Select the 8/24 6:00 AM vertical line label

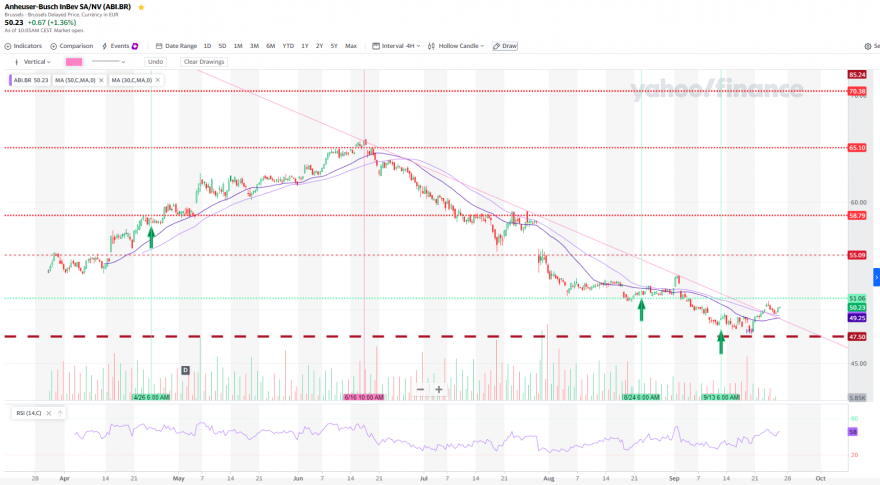pyautogui.click(x=641, y=397)
